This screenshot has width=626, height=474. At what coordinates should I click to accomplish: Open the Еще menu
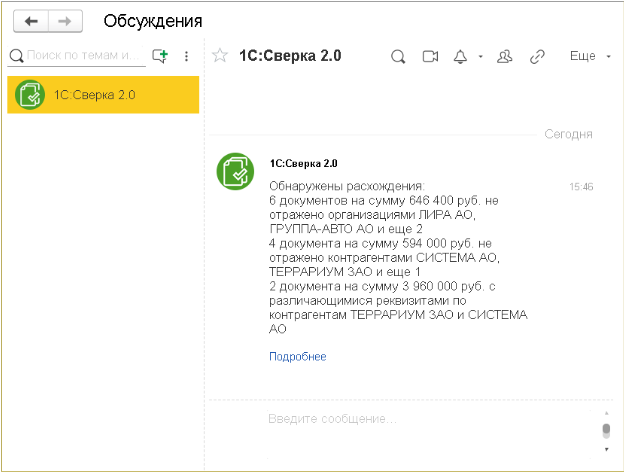pyautogui.click(x=590, y=56)
